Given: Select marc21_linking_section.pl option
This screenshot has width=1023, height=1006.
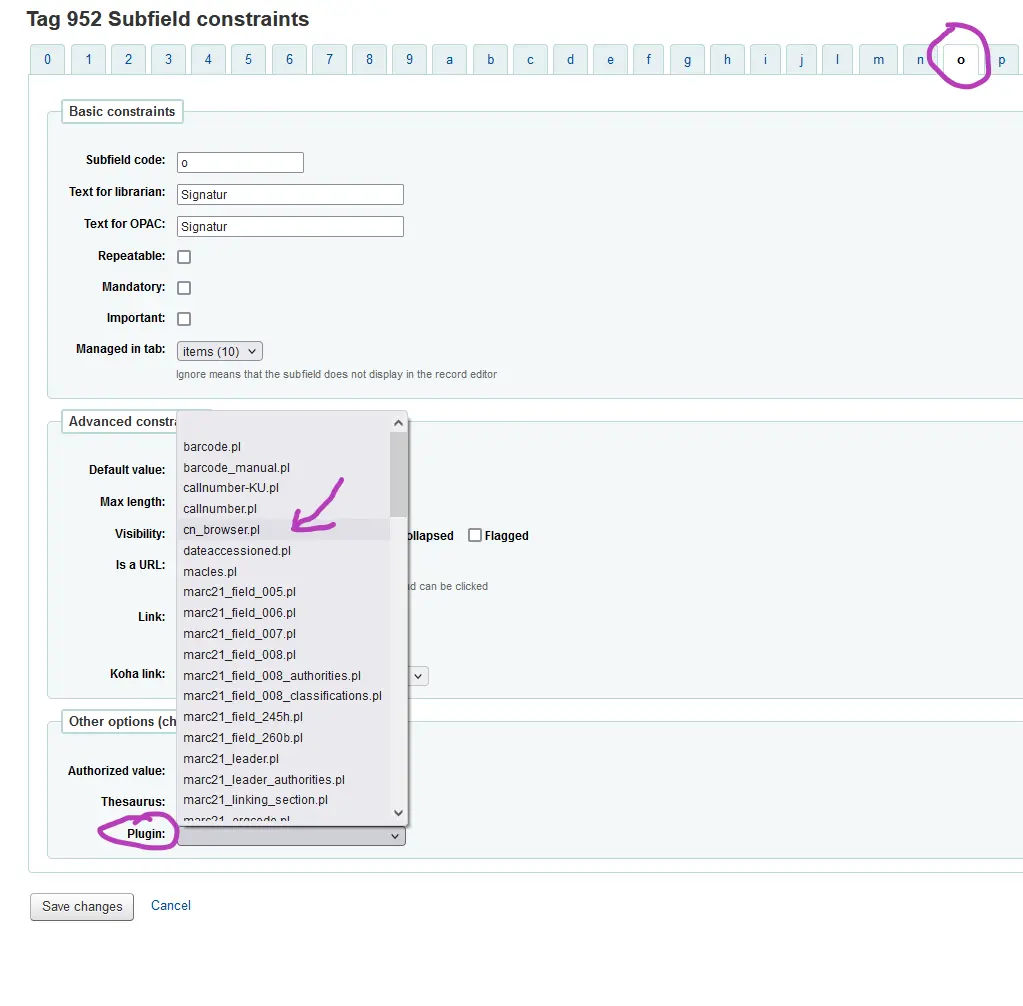Looking at the screenshot, I should [x=283, y=800].
